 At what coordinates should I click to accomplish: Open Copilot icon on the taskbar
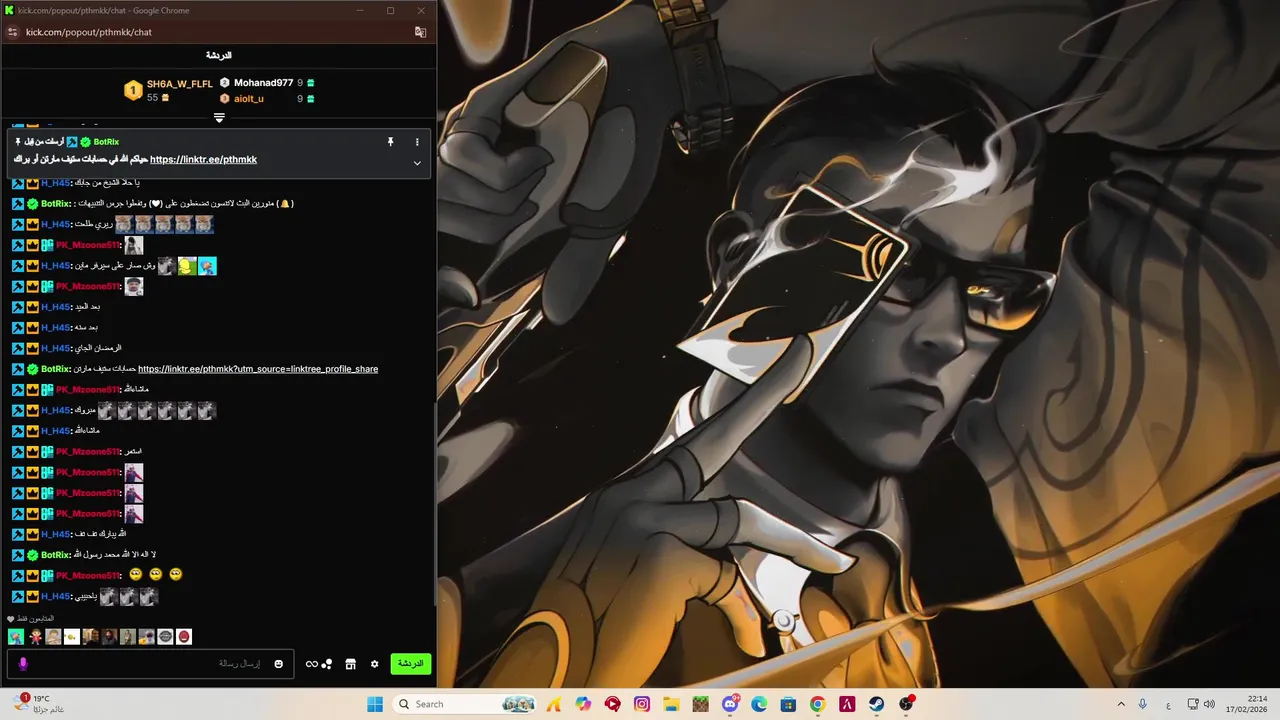pyautogui.click(x=583, y=704)
